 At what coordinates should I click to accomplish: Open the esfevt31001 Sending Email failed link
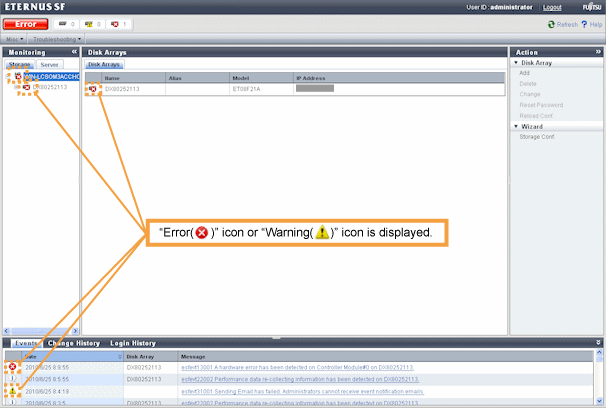tap(303, 392)
